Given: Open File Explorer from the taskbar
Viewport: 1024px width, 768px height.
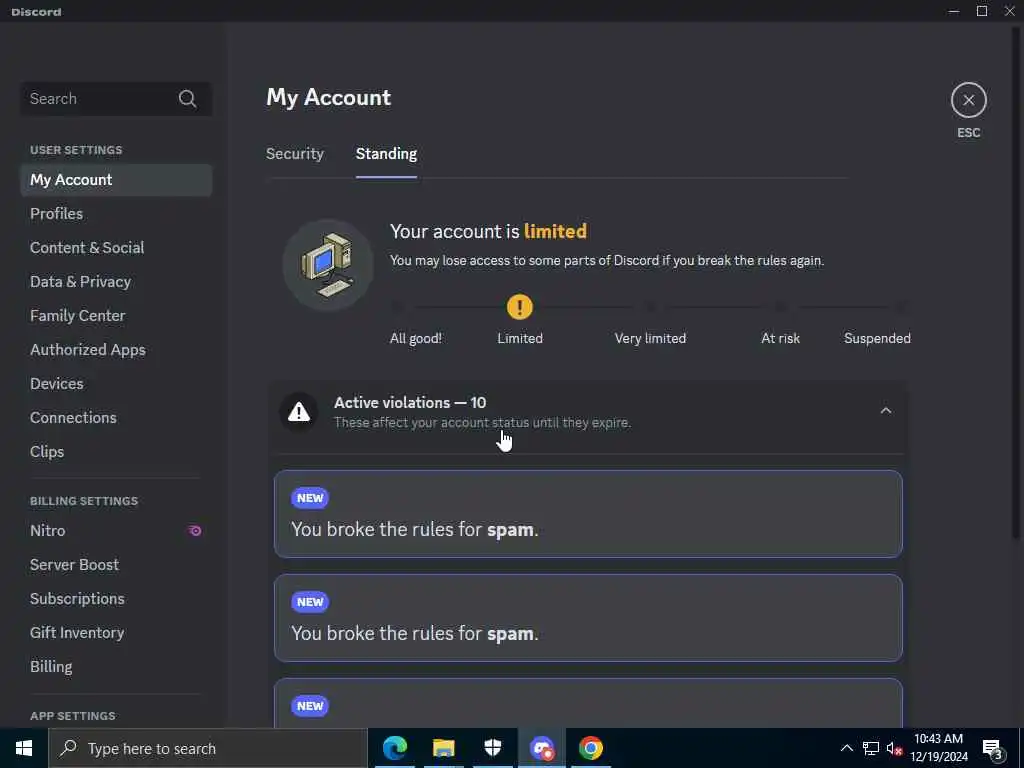Looking at the screenshot, I should click(x=443, y=748).
